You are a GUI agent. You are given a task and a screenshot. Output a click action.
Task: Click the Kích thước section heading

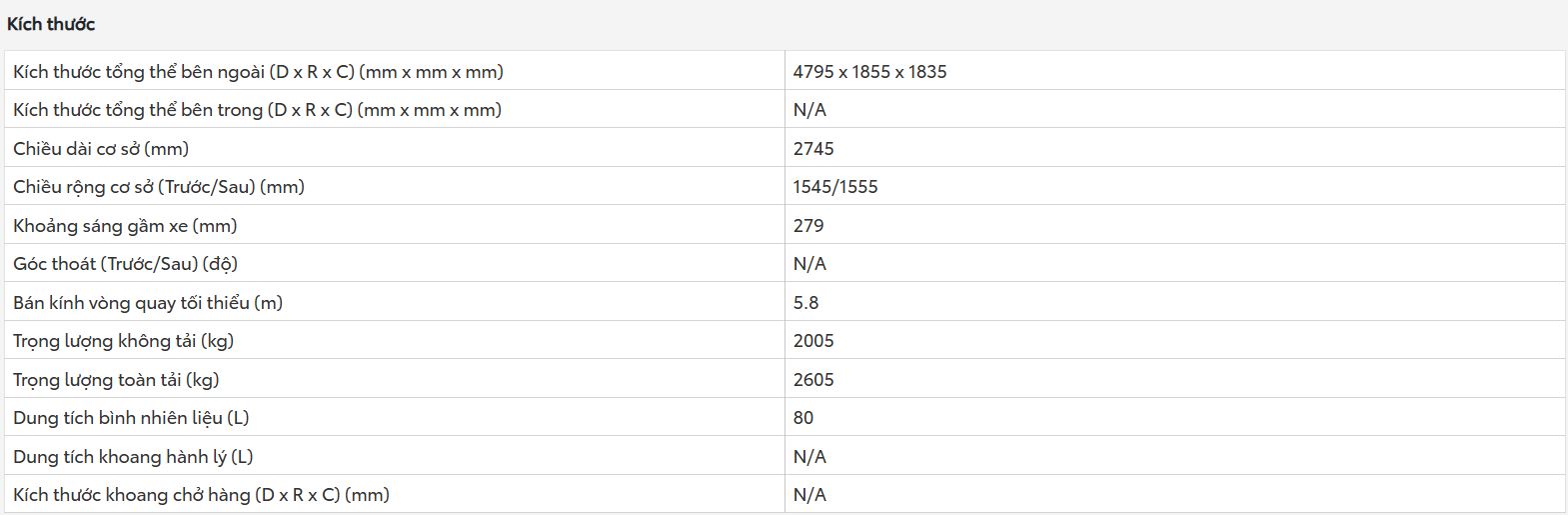(x=51, y=24)
